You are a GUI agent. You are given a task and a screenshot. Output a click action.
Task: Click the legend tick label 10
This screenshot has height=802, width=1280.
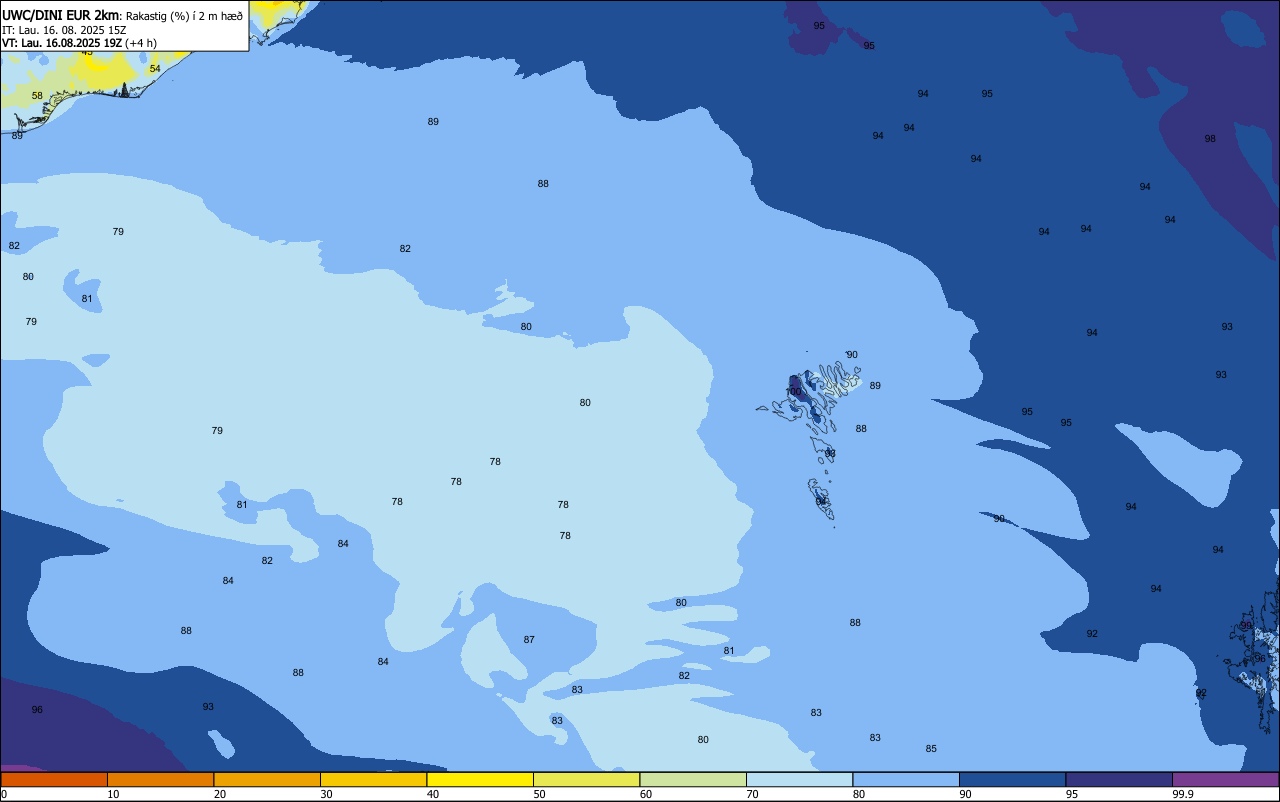pos(113,794)
